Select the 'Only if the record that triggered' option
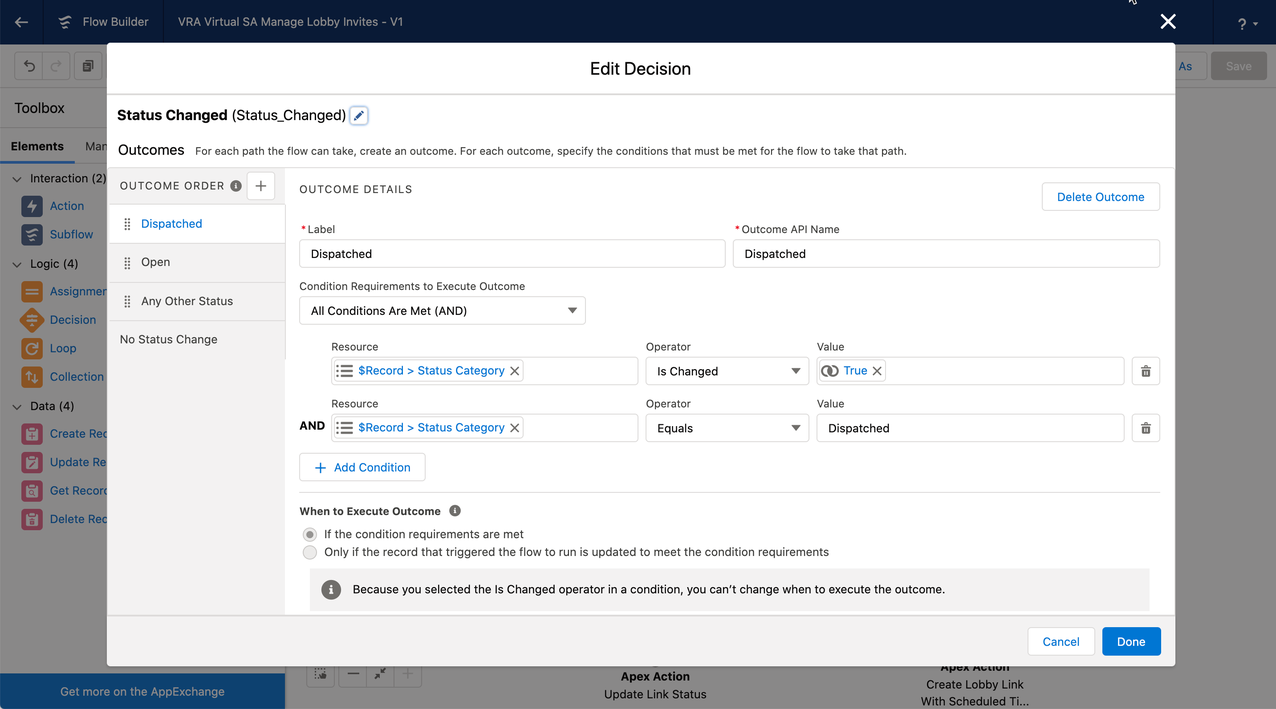This screenshot has width=1276, height=709. coord(310,552)
